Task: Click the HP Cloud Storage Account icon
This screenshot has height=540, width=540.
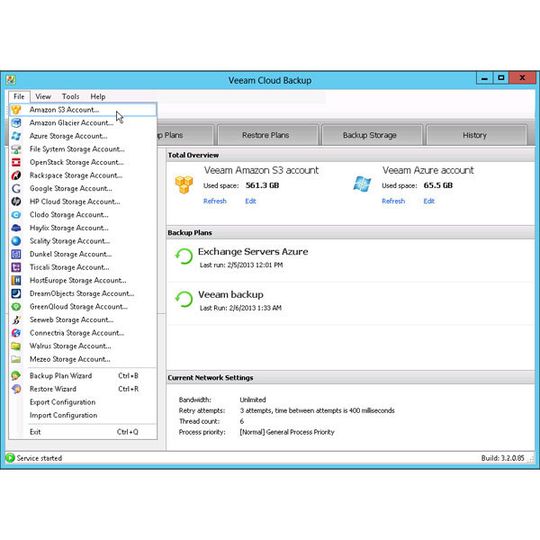Action: tap(16, 201)
